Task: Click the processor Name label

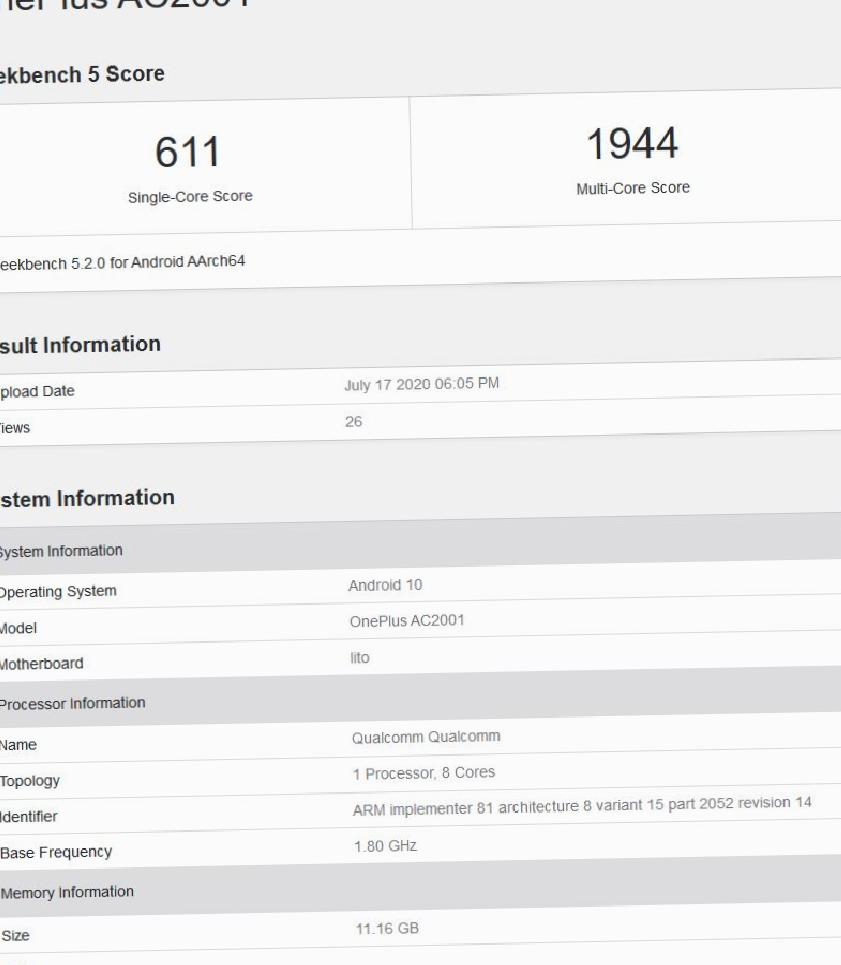Action: pos(18,745)
